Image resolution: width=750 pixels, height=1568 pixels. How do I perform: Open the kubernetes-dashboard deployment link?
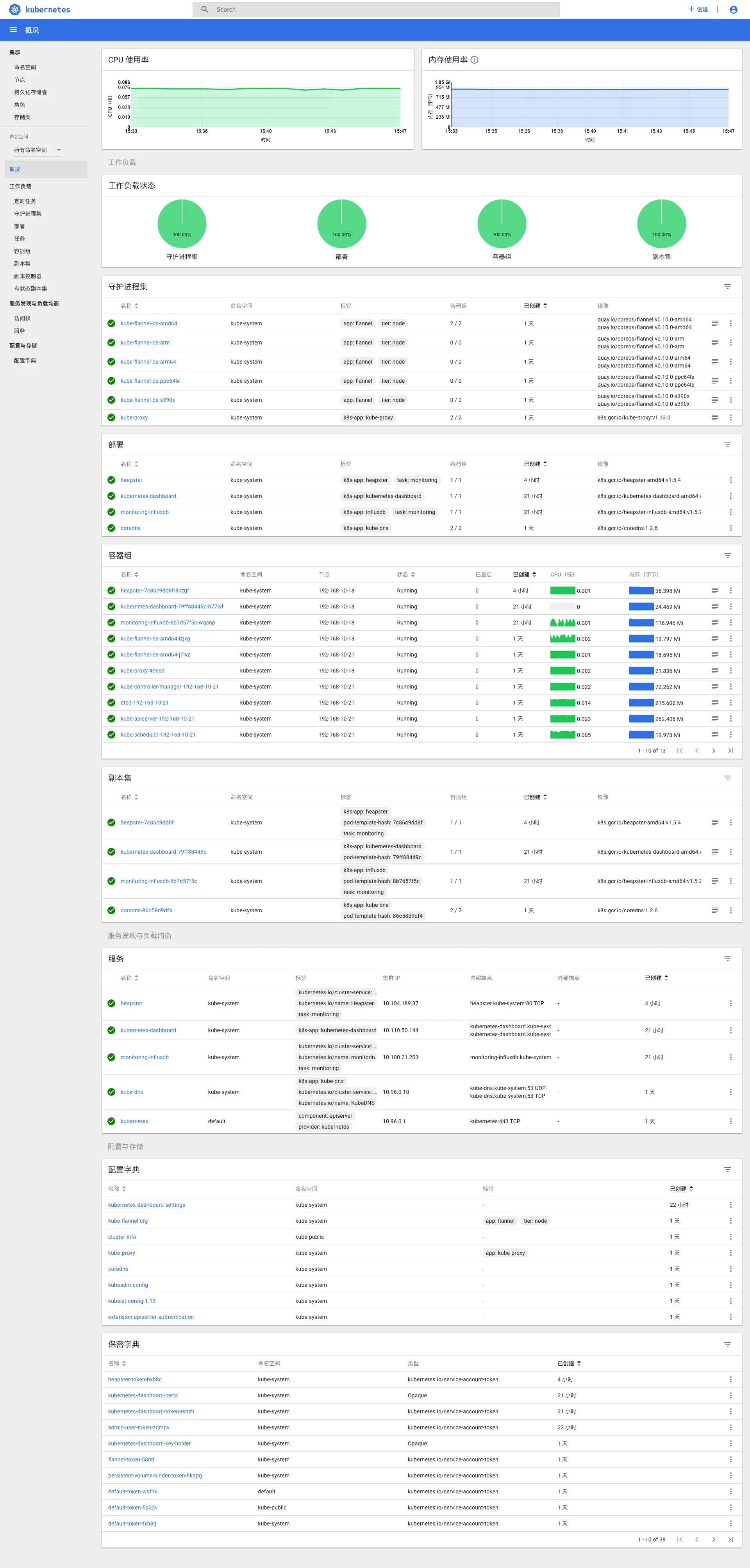(148, 496)
